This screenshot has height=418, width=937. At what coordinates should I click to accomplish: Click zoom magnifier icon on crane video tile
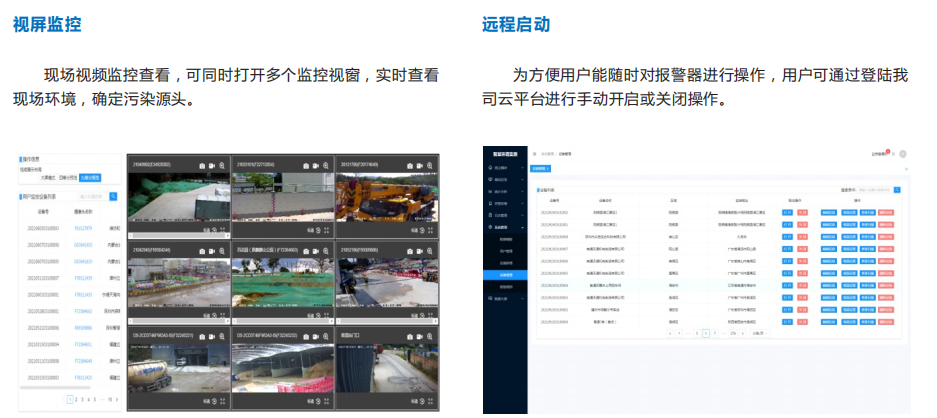[x=430, y=165]
